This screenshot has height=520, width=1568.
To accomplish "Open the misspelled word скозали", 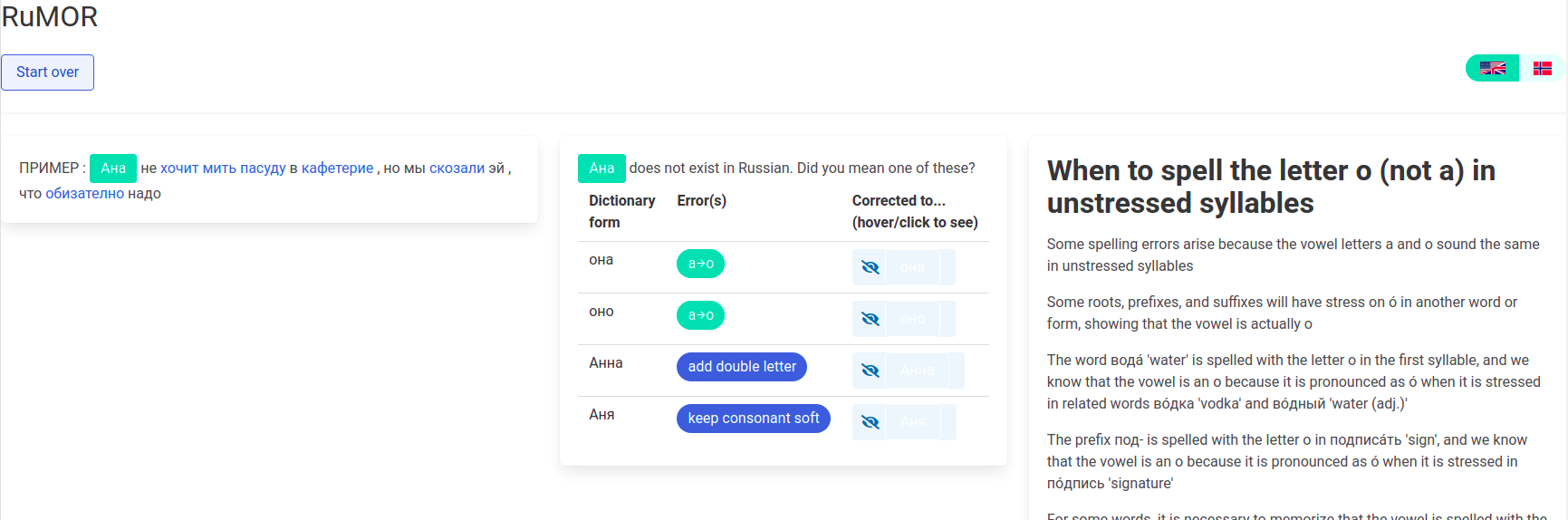I will click(457, 169).
